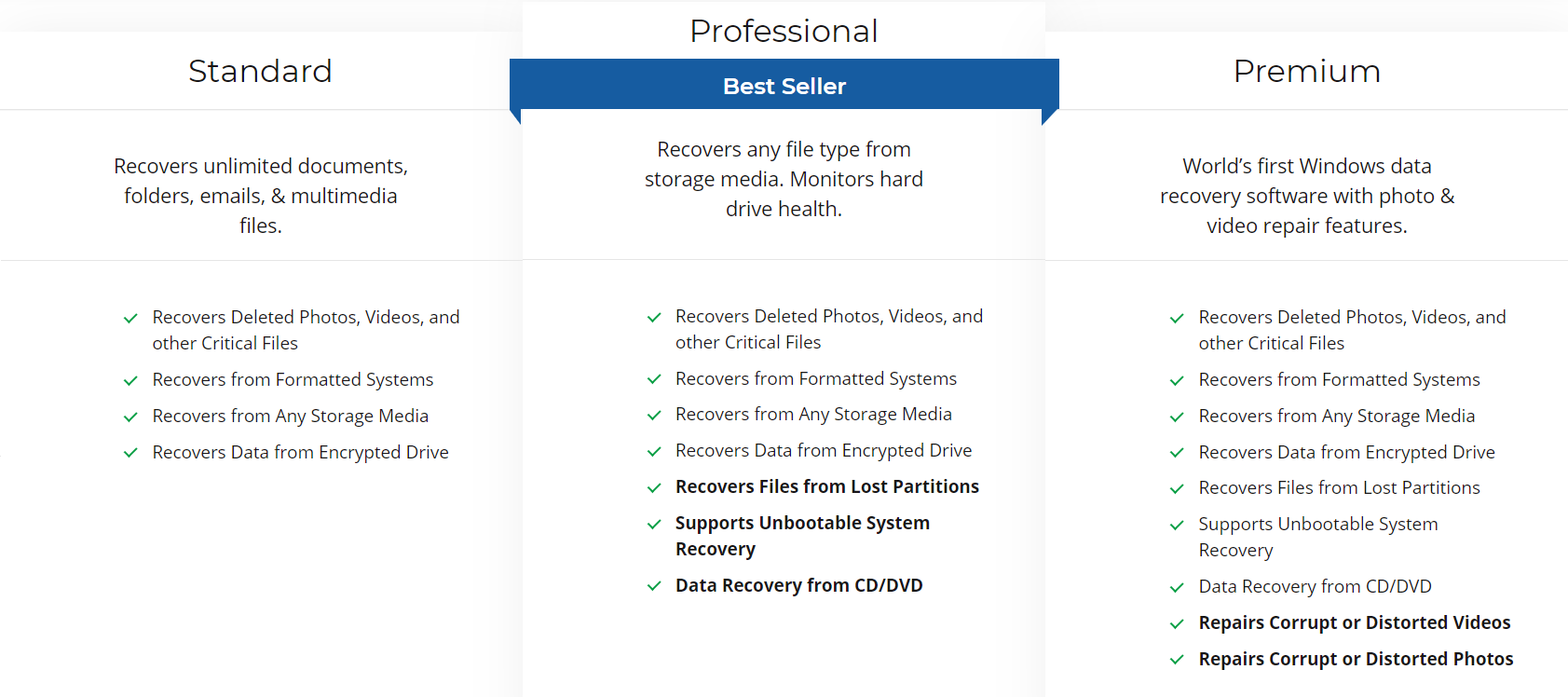The height and width of the screenshot is (697, 1568).
Task: Click Premium's 'World's first Windows data recovery' description
Action: point(1306,196)
